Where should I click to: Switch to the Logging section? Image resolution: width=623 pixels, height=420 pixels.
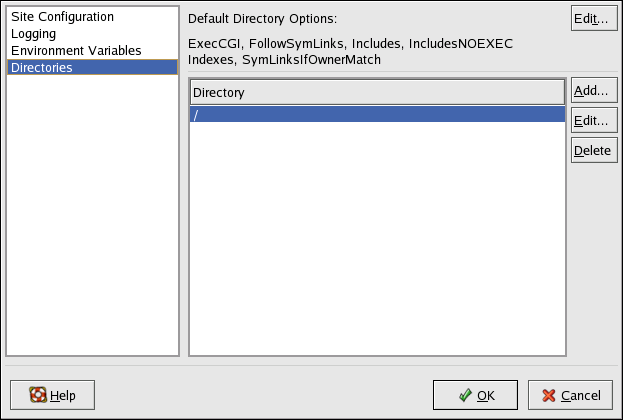pyautogui.click(x=33, y=34)
